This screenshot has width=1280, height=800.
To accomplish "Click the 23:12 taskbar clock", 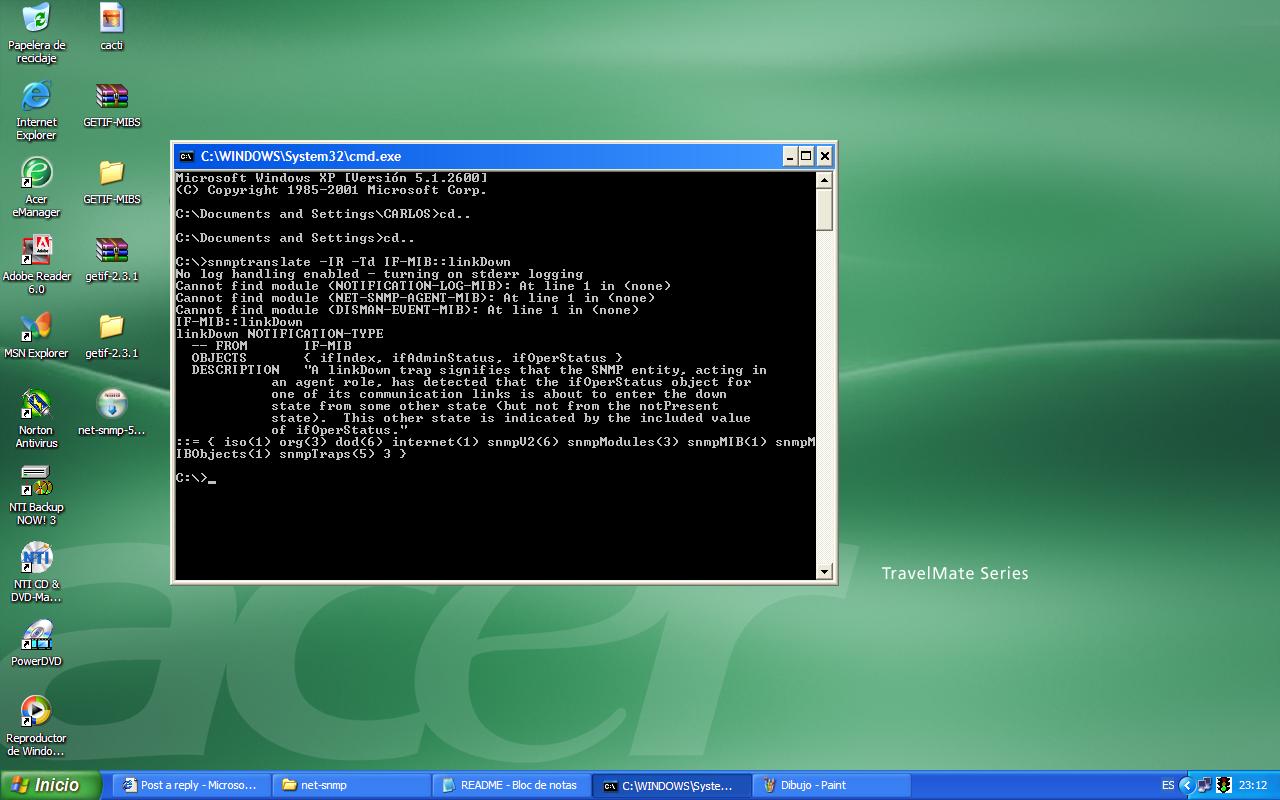I will coord(1253,785).
